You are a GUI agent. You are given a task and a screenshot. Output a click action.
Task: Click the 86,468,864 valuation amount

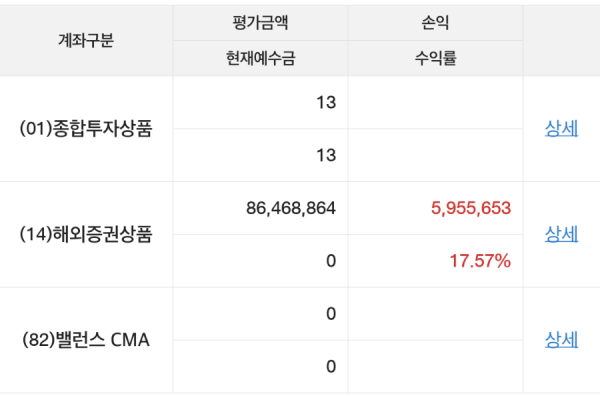(x=291, y=208)
